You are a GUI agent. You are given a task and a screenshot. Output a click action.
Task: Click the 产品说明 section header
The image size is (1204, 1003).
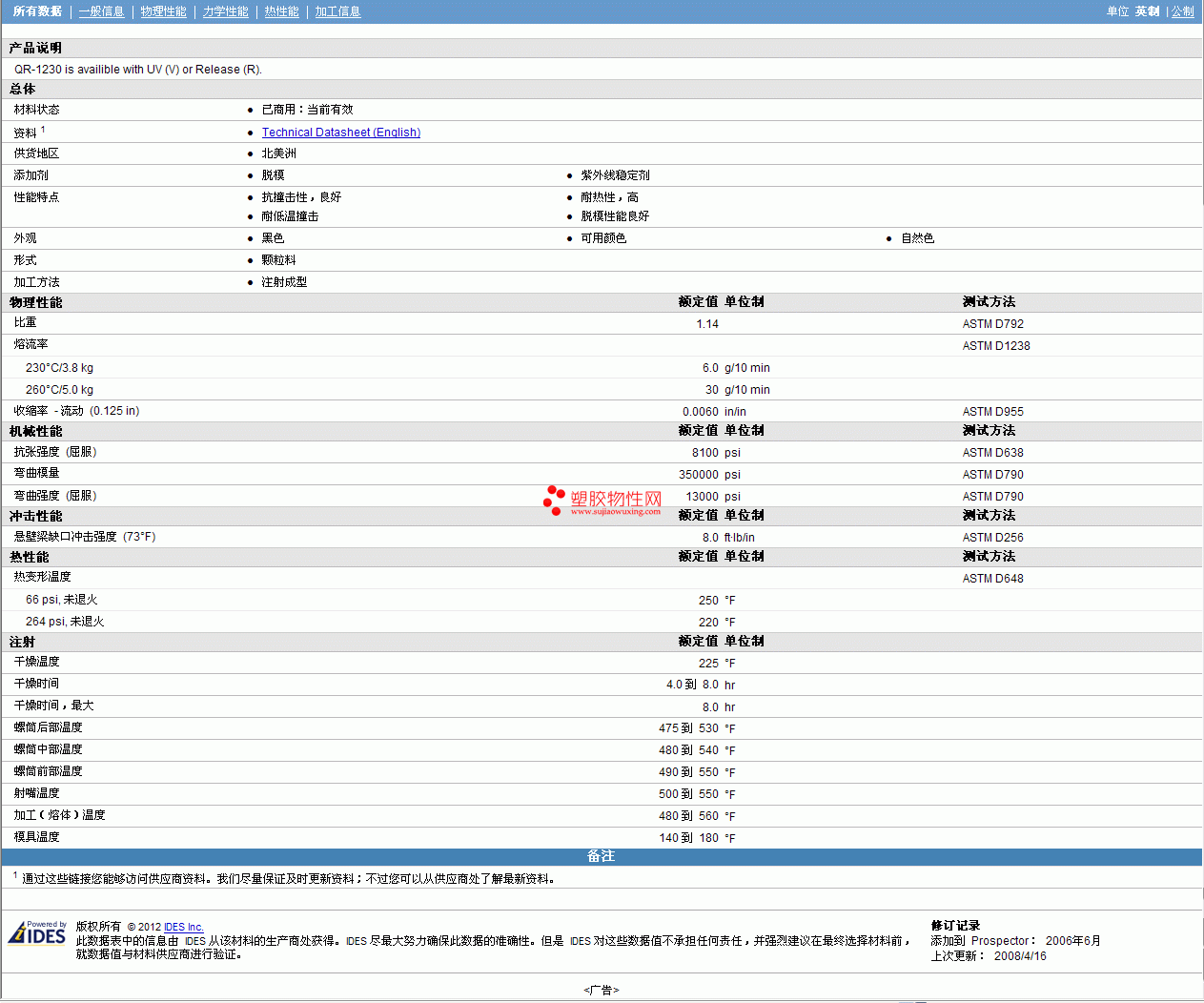point(35,48)
